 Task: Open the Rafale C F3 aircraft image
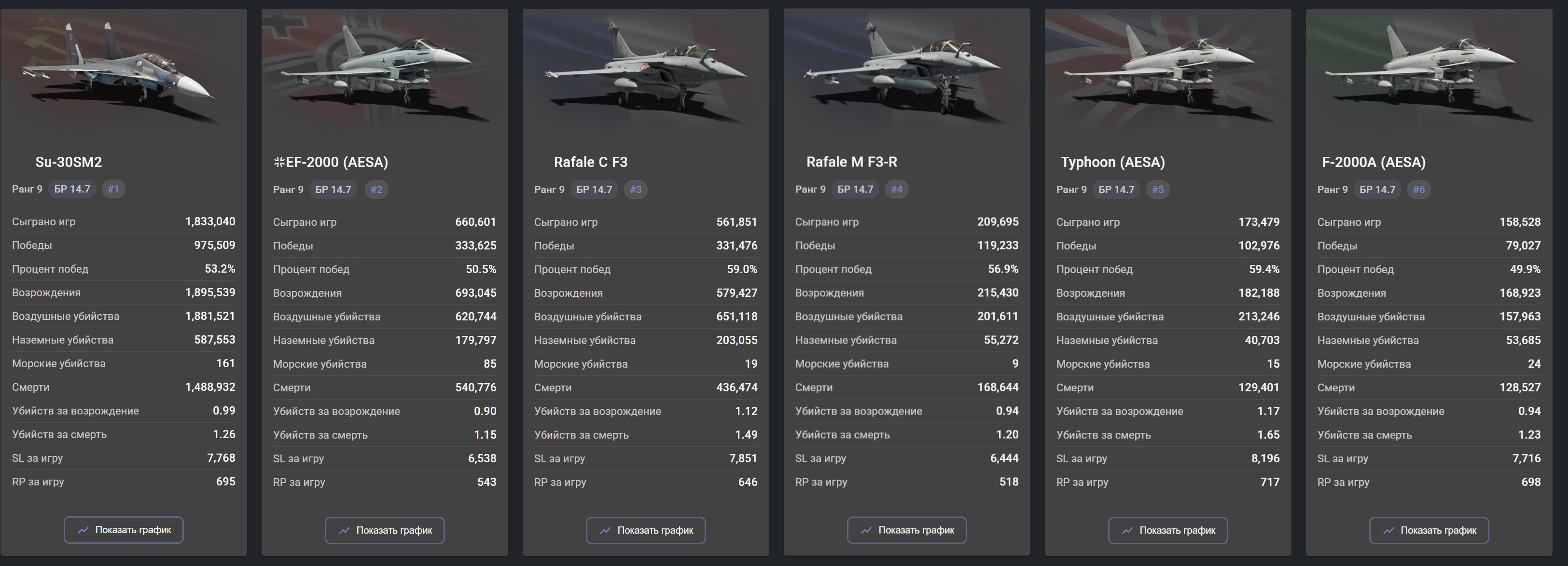pyautogui.click(x=646, y=70)
